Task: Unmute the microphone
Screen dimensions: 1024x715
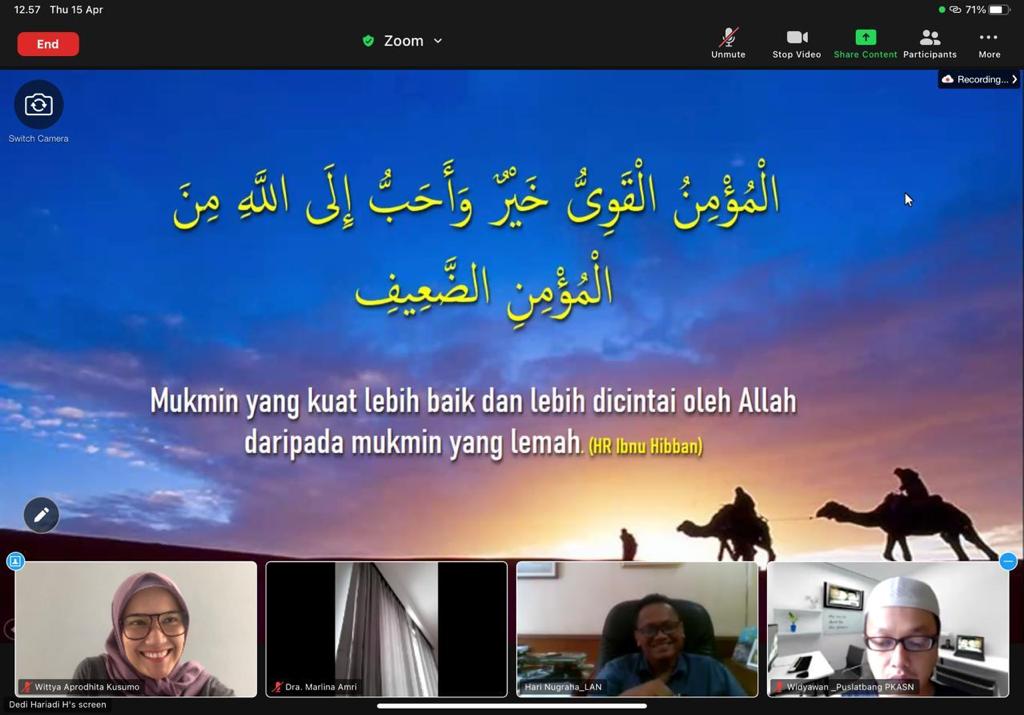Action: (728, 43)
